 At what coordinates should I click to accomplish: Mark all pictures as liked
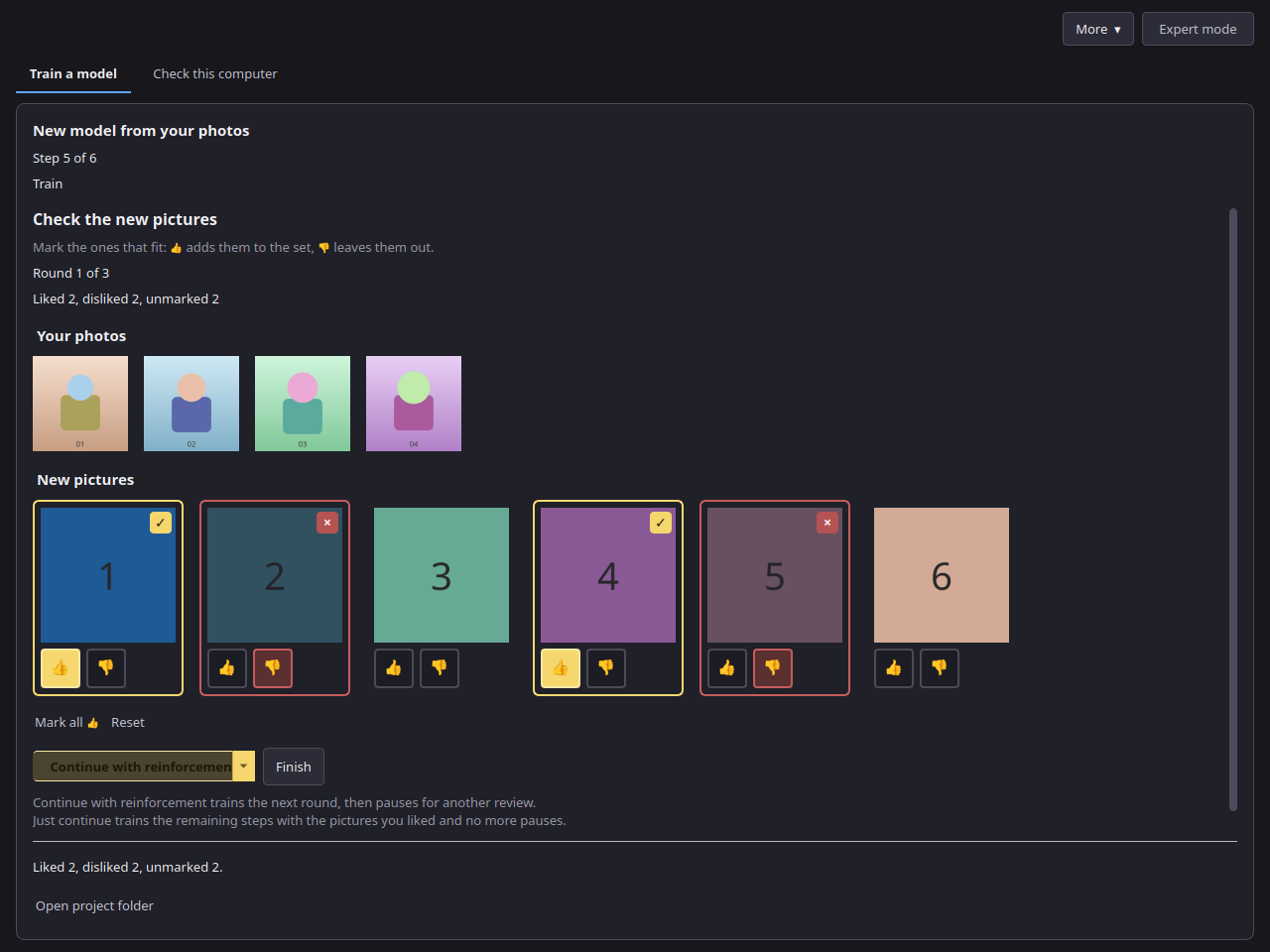tap(66, 723)
